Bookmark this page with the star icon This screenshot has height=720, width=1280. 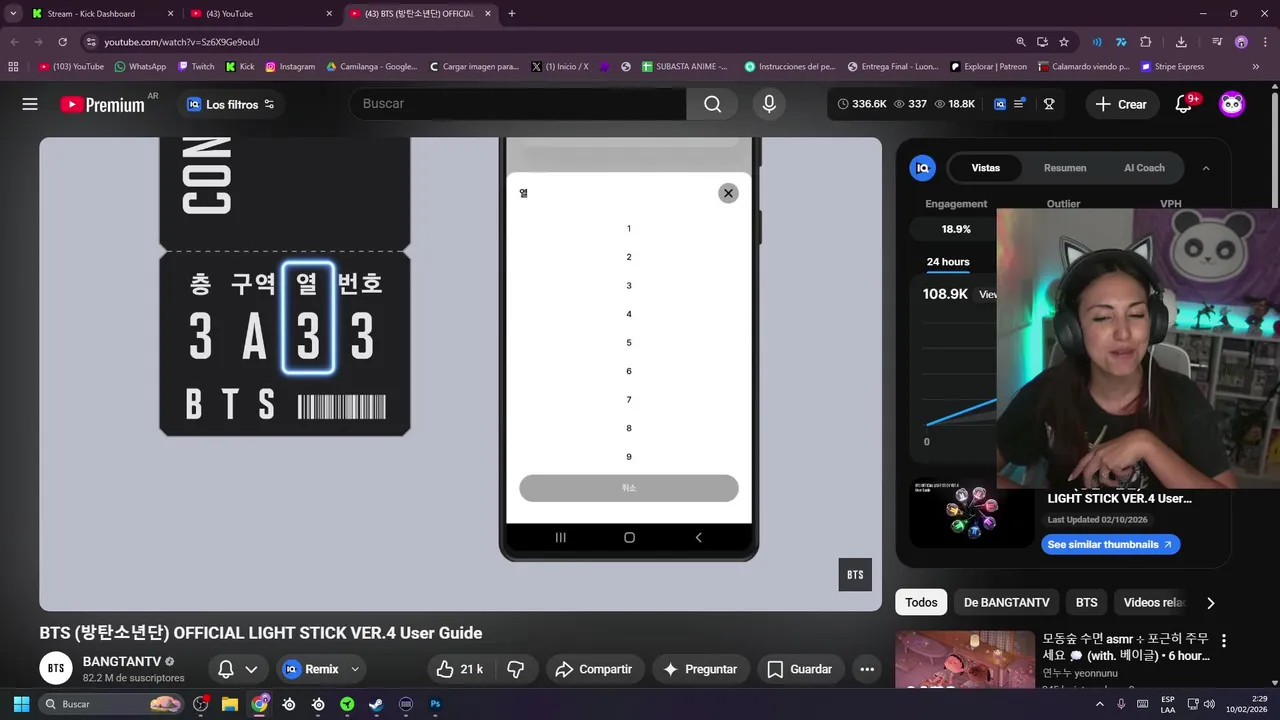[x=1064, y=42]
